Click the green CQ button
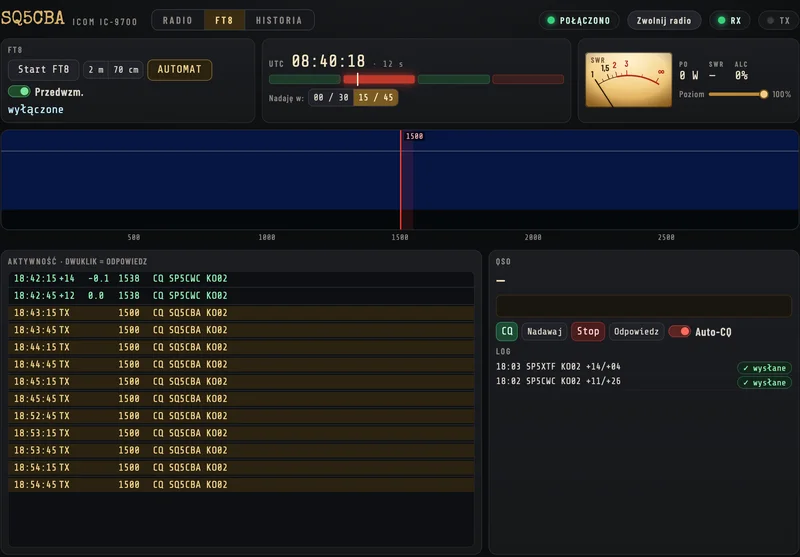 coord(507,332)
